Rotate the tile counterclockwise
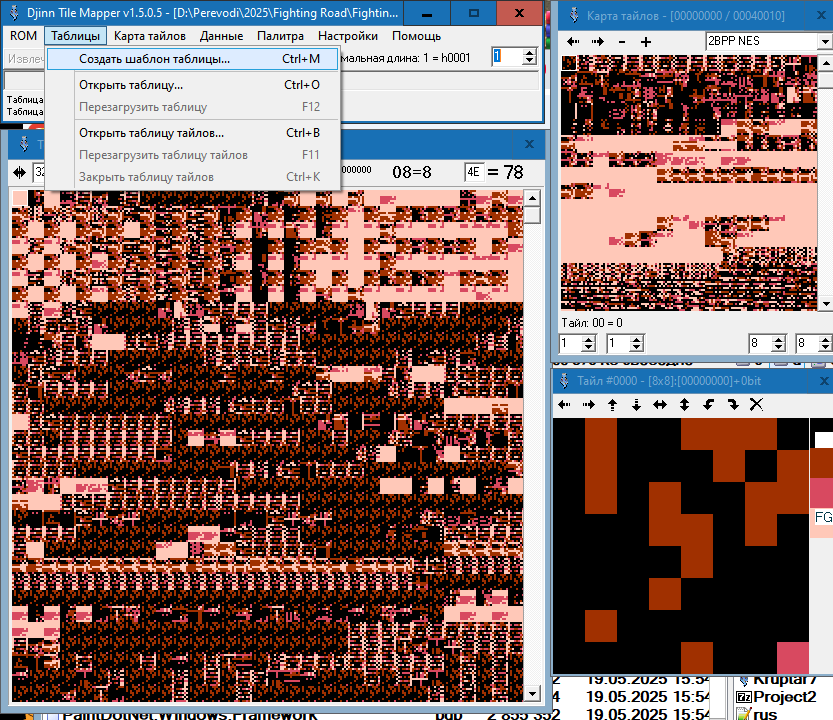The width and height of the screenshot is (833, 720). coord(708,405)
